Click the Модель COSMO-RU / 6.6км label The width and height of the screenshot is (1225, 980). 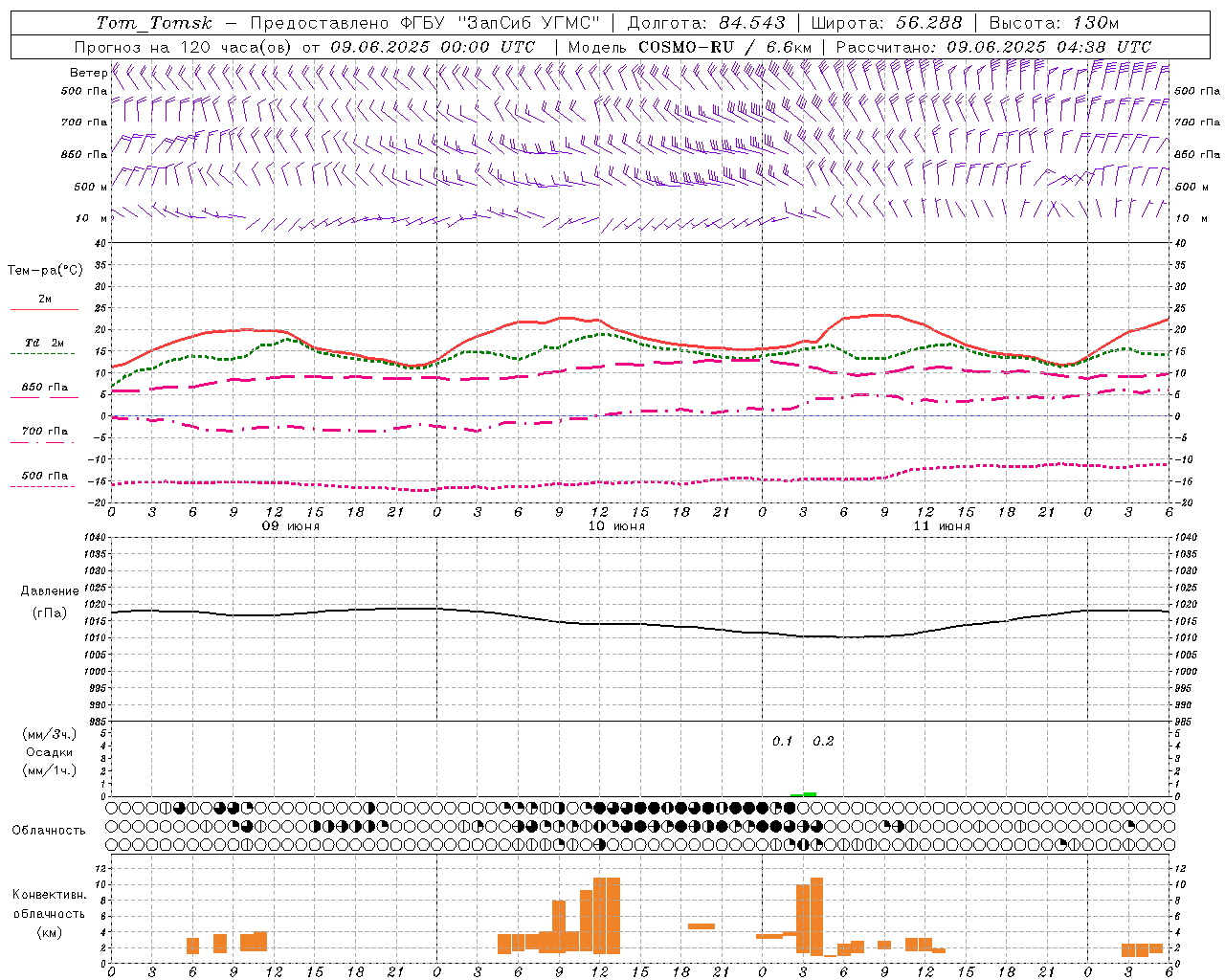[x=690, y=47]
